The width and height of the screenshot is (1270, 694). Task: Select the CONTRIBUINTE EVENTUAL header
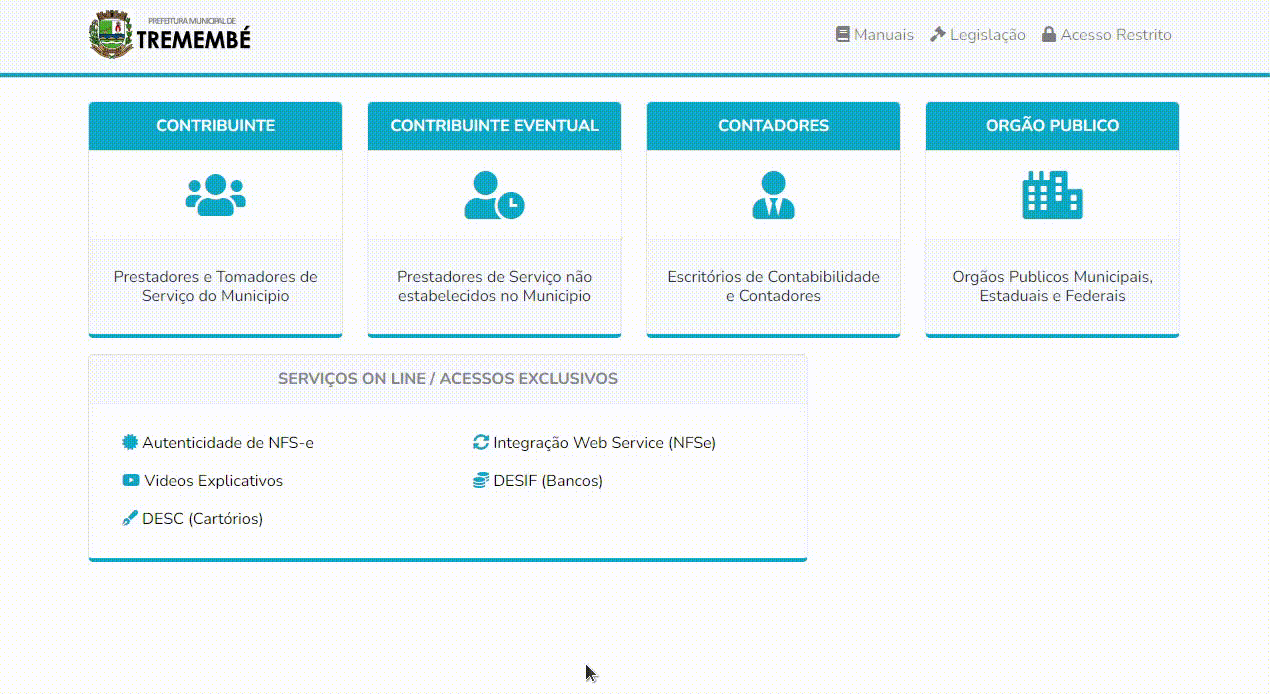coord(494,126)
